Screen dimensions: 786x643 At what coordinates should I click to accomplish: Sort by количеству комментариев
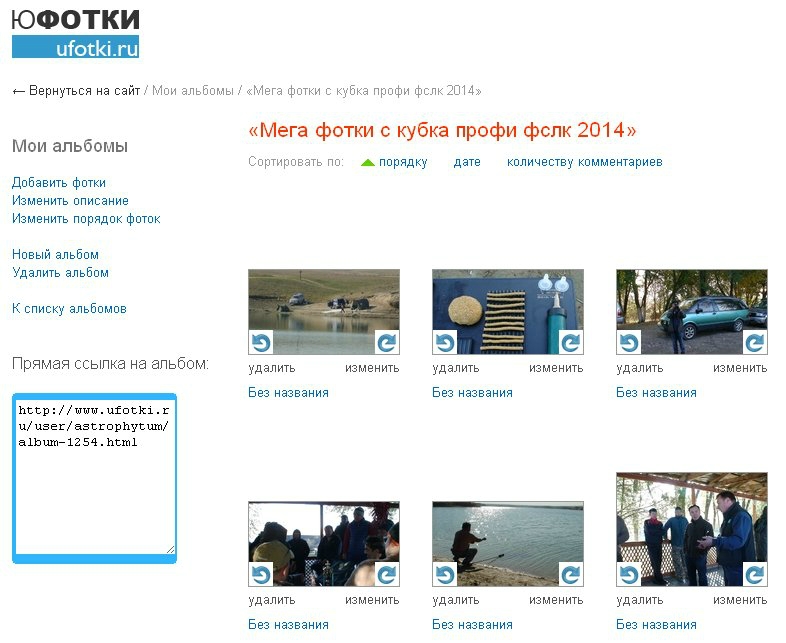(584, 162)
